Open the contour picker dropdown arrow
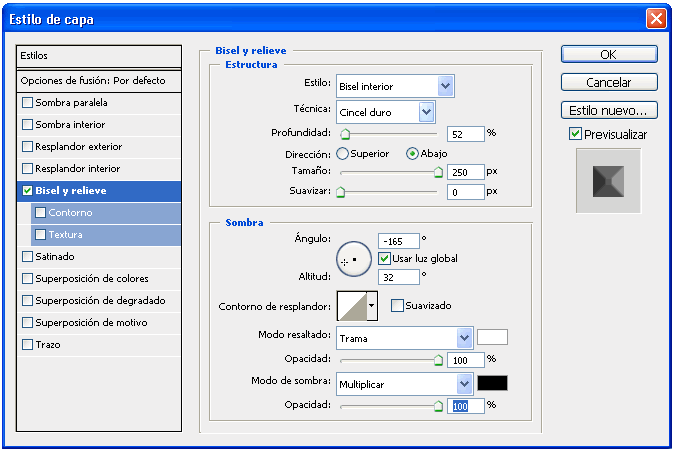 [x=372, y=306]
